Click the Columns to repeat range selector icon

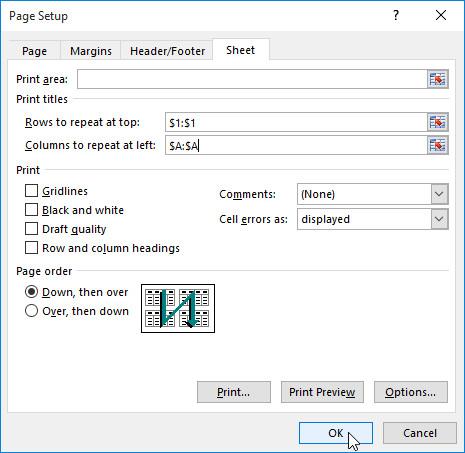[x=438, y=145]
